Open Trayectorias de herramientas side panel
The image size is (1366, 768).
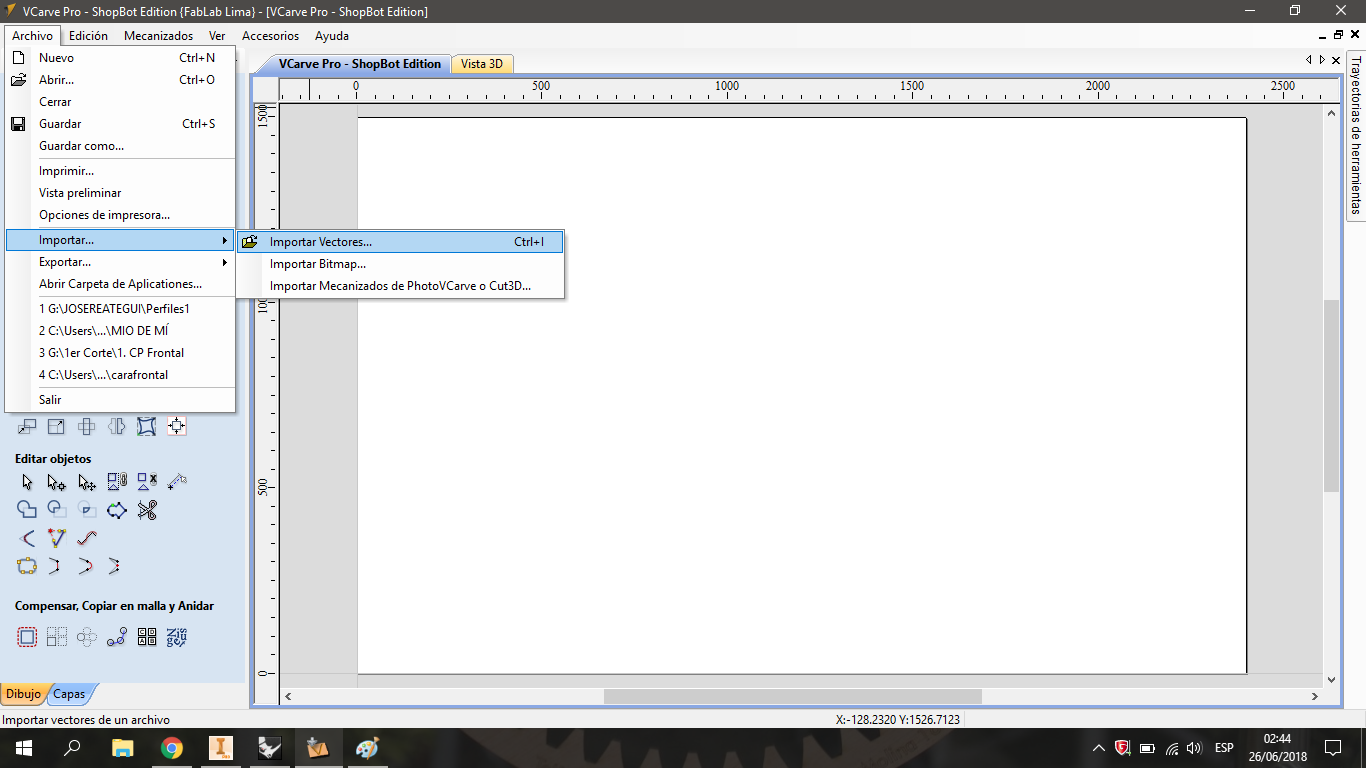(1356, 135)
